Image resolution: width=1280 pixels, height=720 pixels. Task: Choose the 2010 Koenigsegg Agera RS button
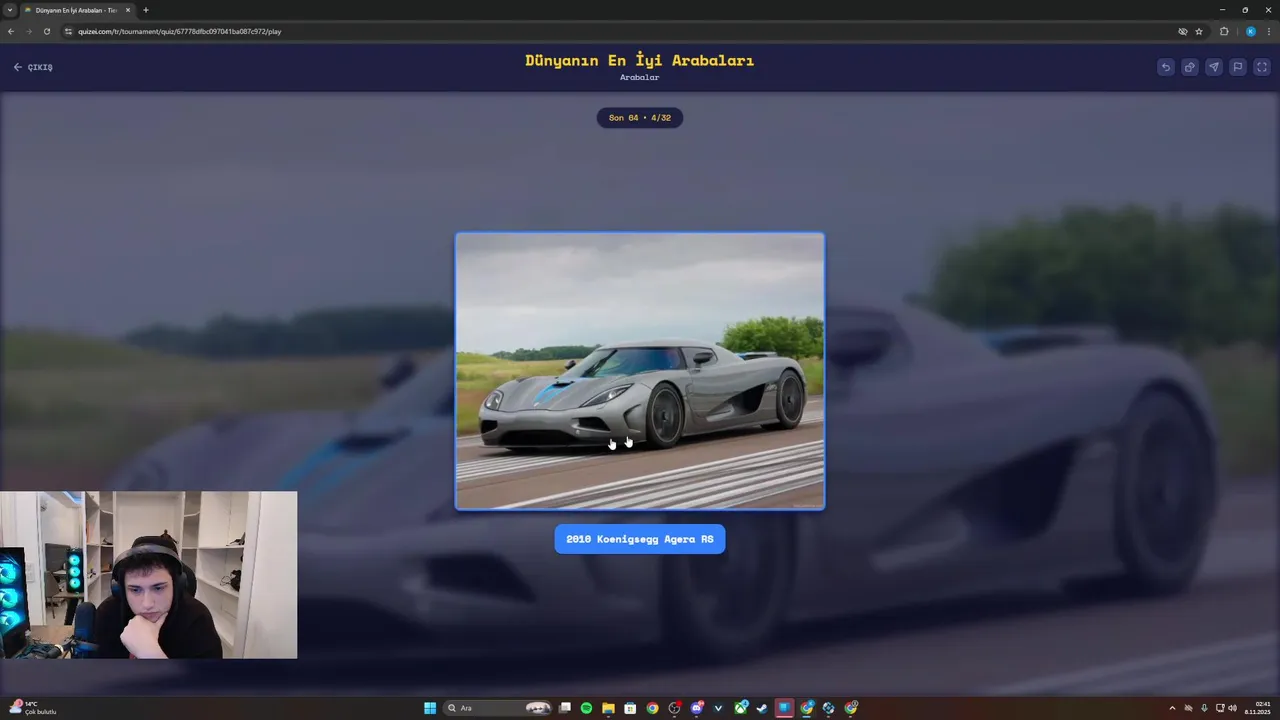[x=640, y=539]
